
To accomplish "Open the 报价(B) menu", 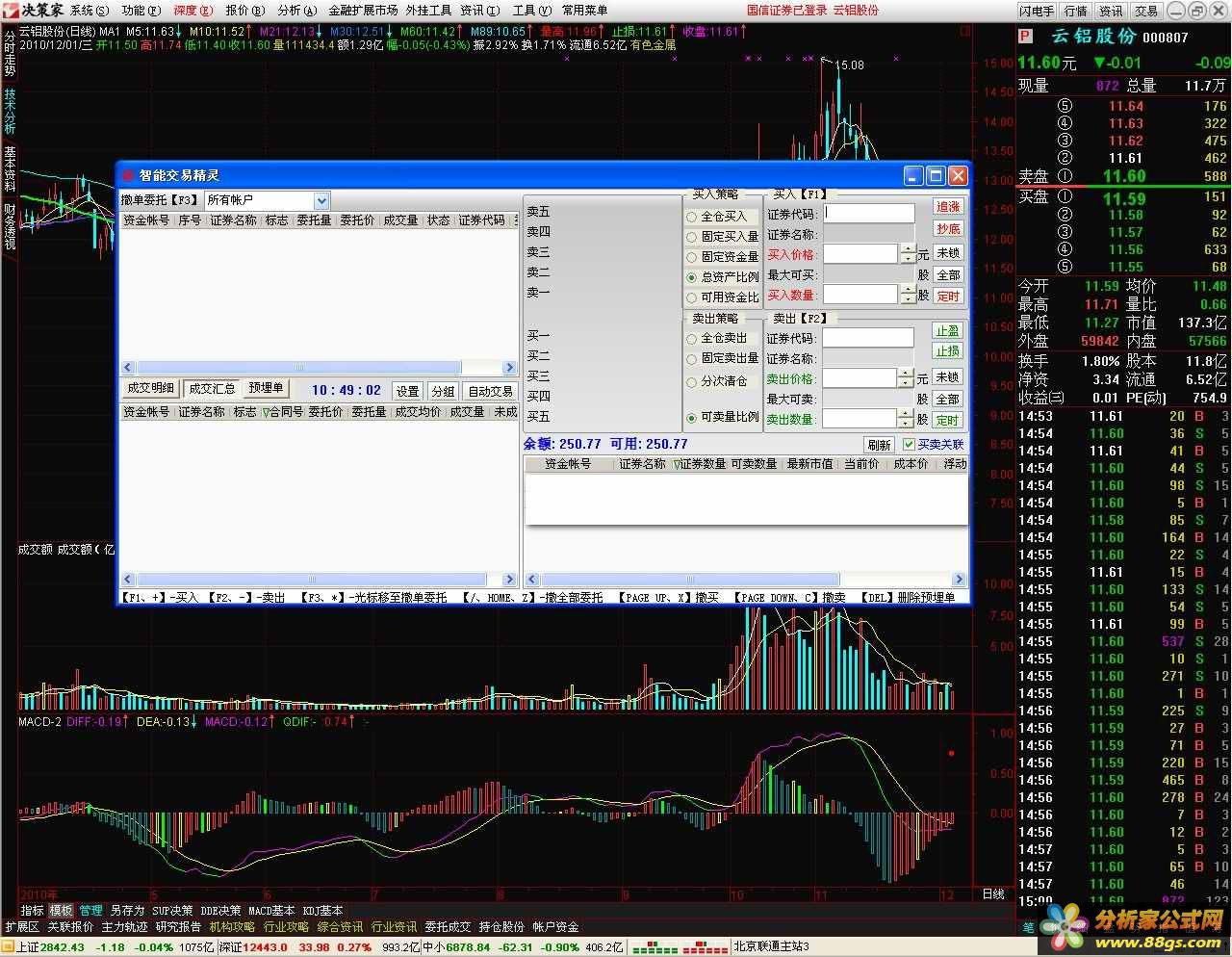I will coord(244,10).
